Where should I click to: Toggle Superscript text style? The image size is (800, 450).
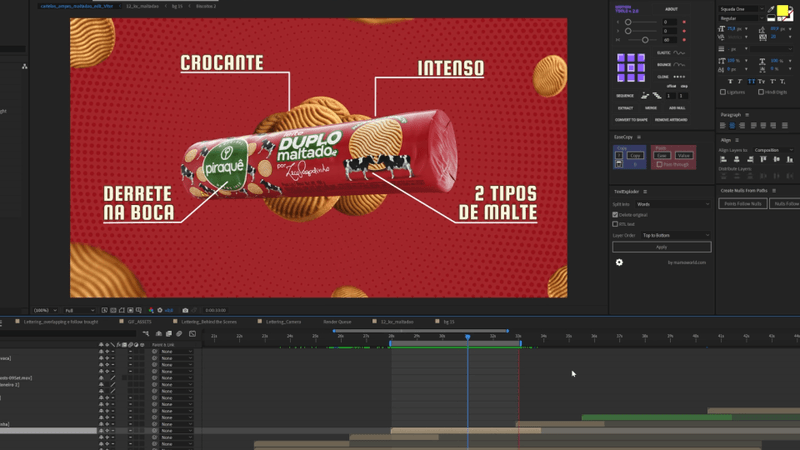click(772, 82)
